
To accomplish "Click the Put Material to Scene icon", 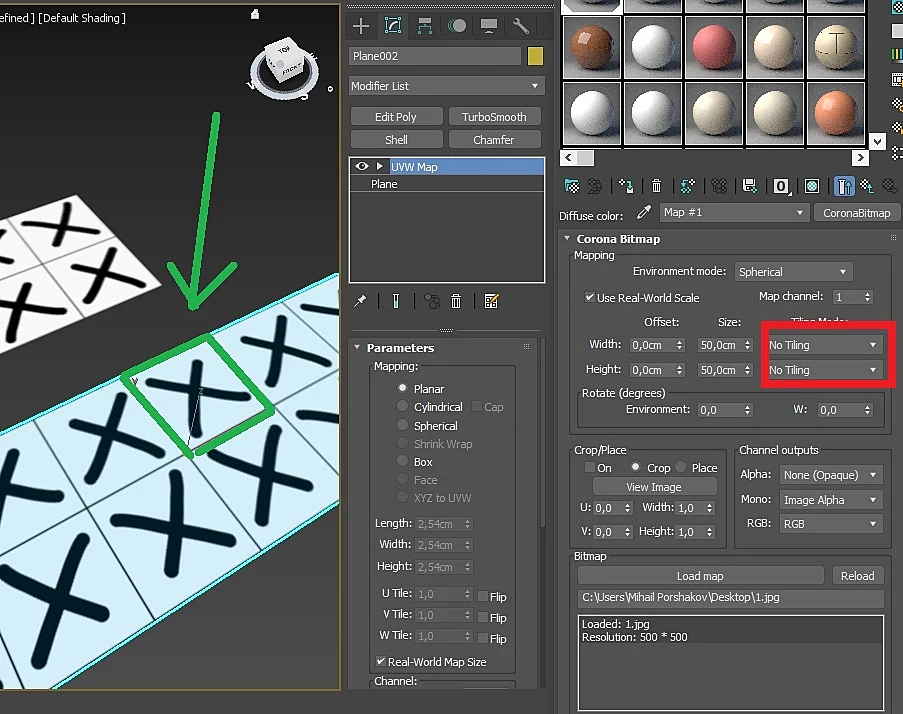I will (595, 186).
